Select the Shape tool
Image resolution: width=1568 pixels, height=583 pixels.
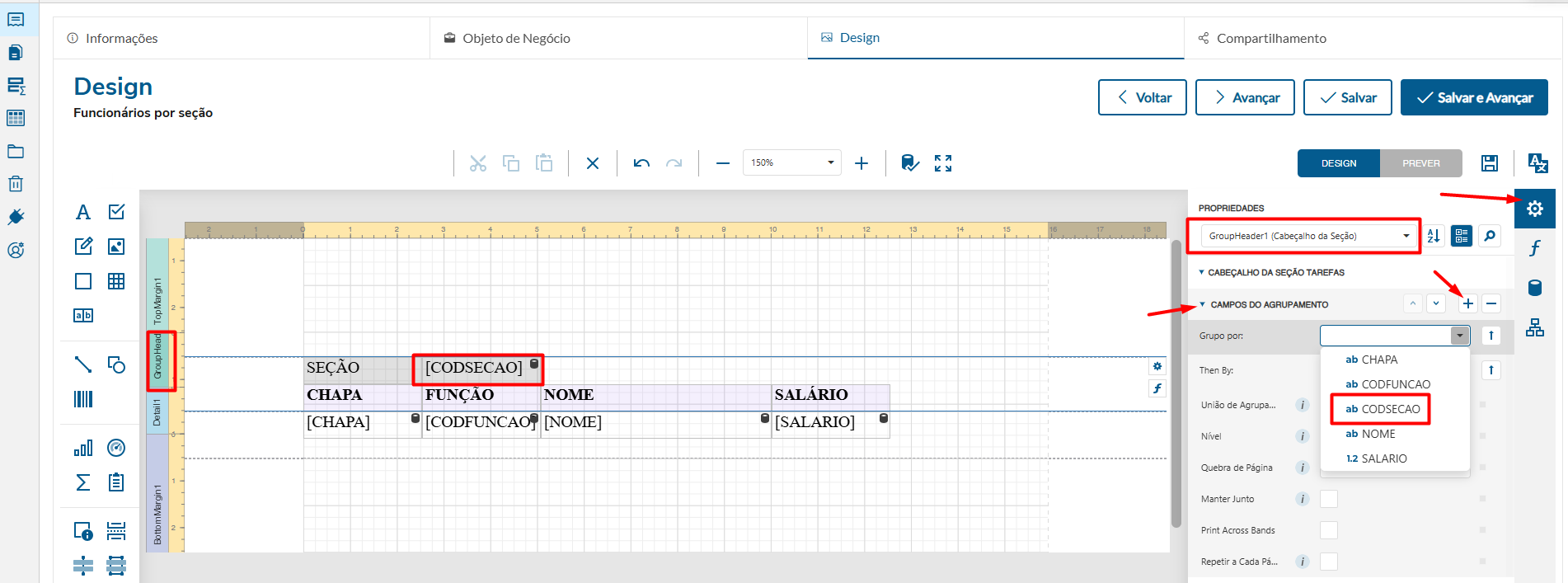click(x=116, y=364)
